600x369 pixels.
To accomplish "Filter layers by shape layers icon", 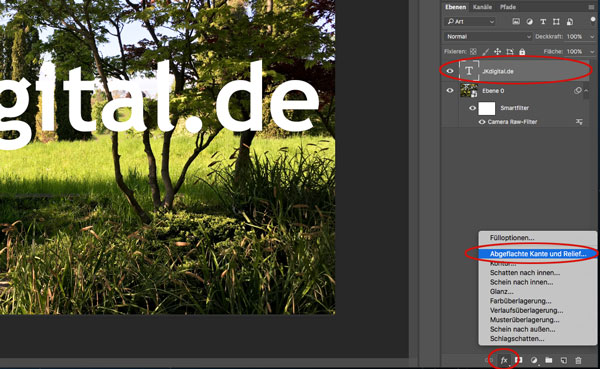I will click(556, 21).
